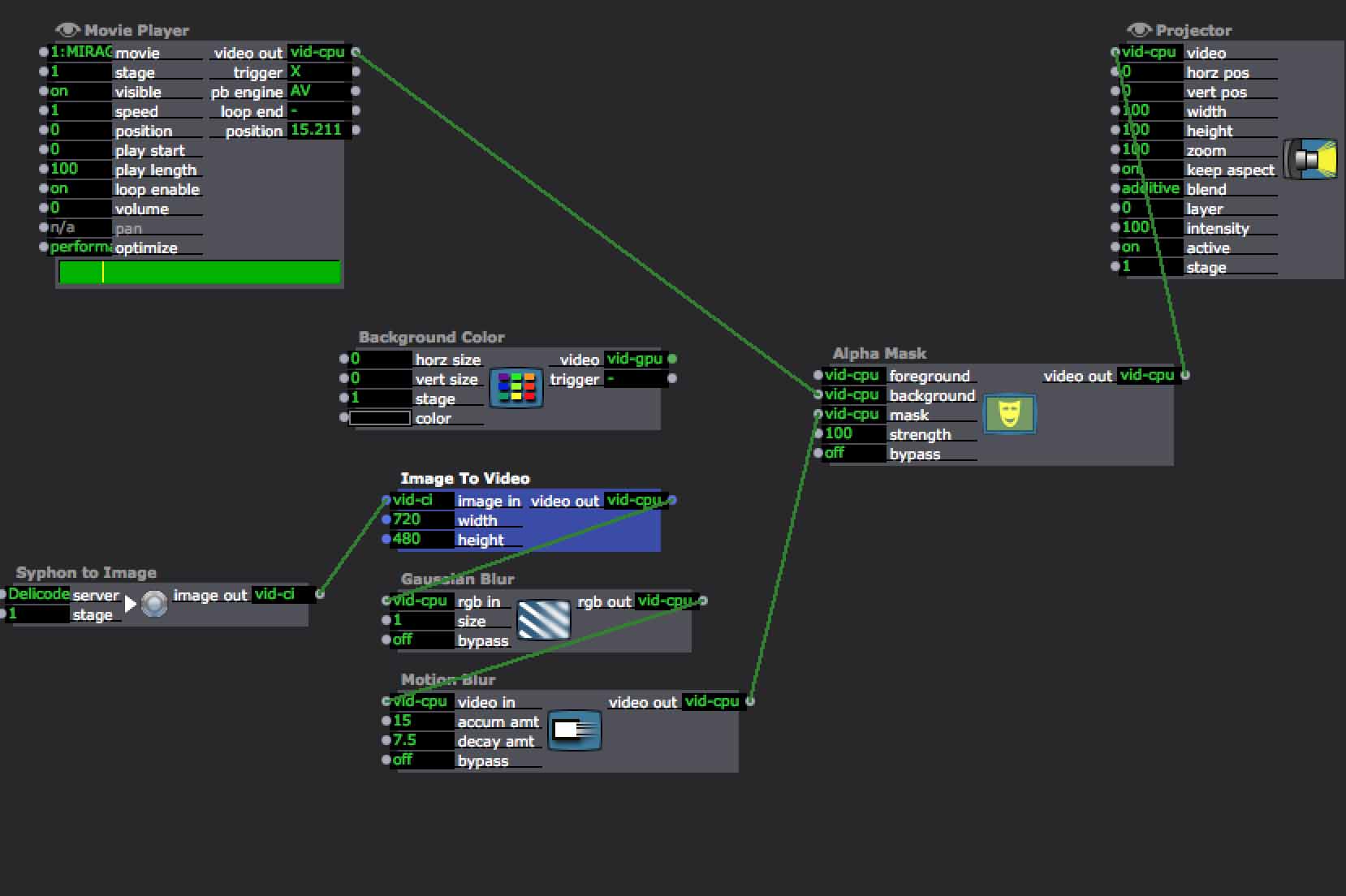
Task: Toggle Motion Blur bypass 'off' value
Action: click(422, 760)
